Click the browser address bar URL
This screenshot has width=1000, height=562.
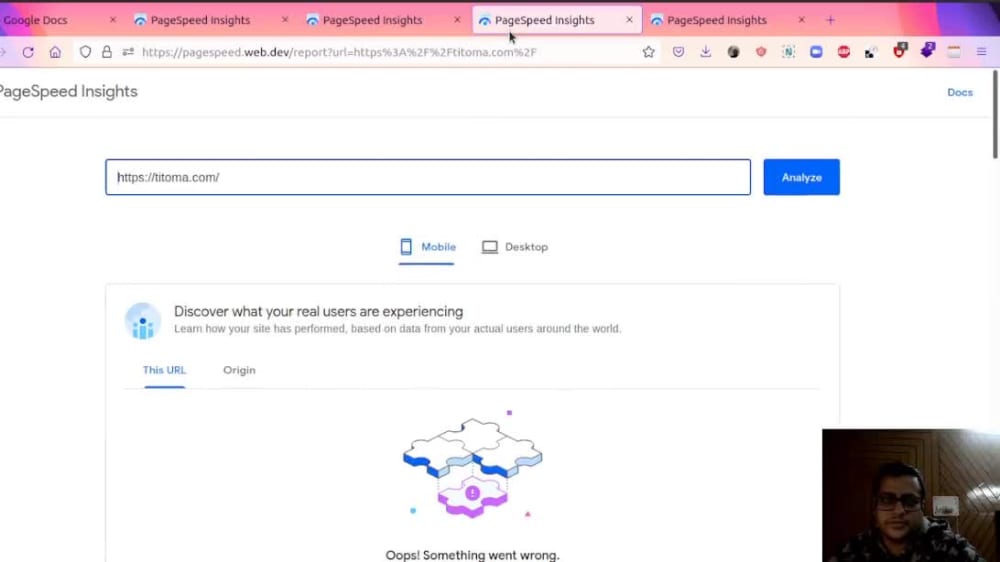pyautogui.click(x=339, y=52)
